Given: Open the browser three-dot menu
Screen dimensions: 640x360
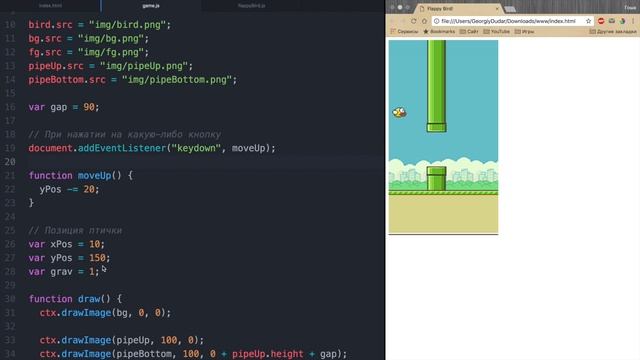Looking at the screenshot, I should [x=633, y=21].
